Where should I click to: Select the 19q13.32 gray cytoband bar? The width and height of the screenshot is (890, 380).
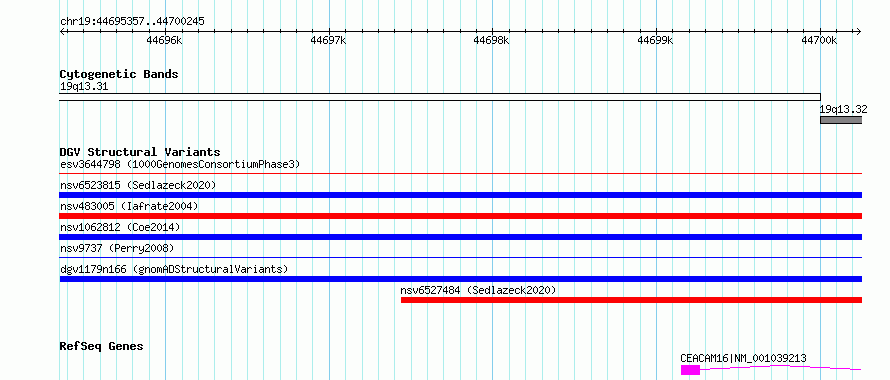[841, 120]
